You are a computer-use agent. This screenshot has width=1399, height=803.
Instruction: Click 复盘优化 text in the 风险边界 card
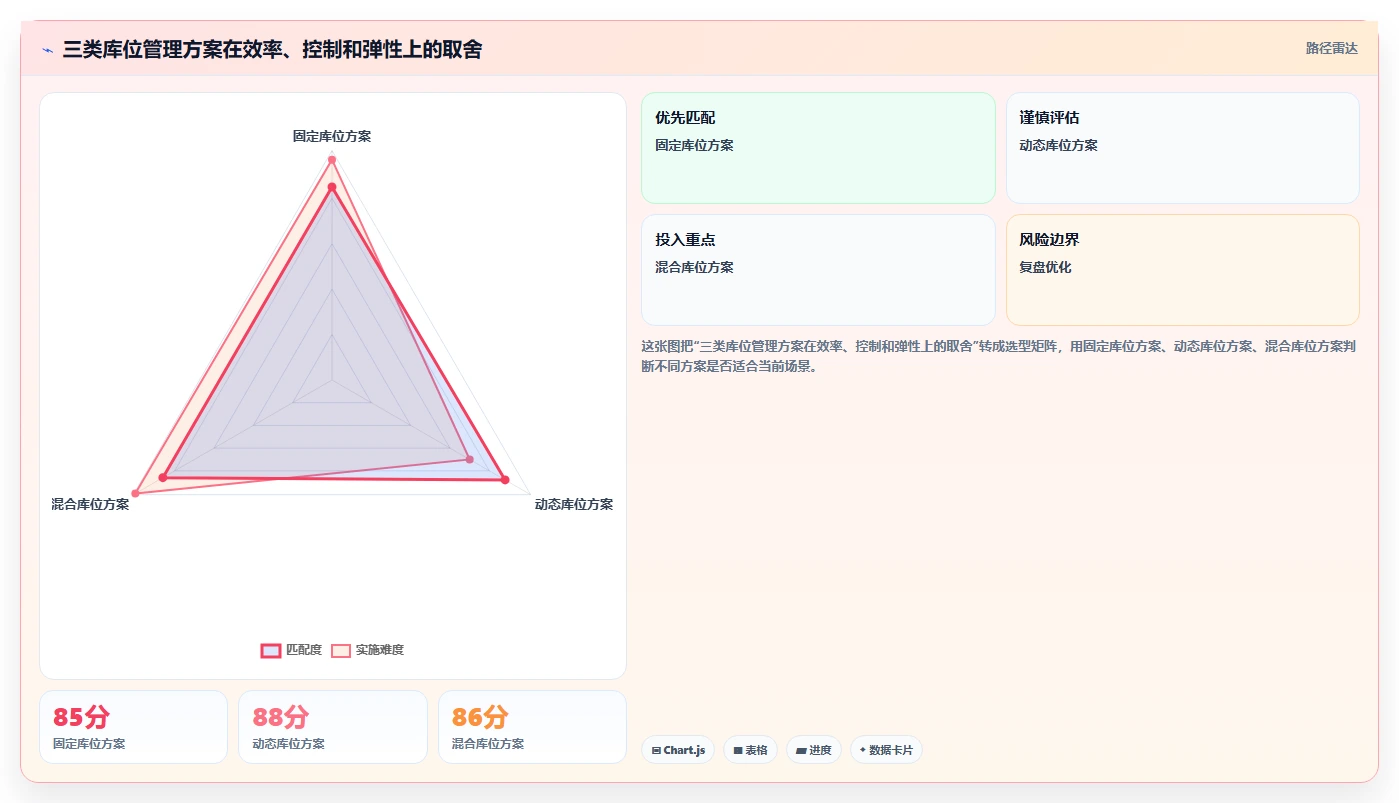point(1045,268)
